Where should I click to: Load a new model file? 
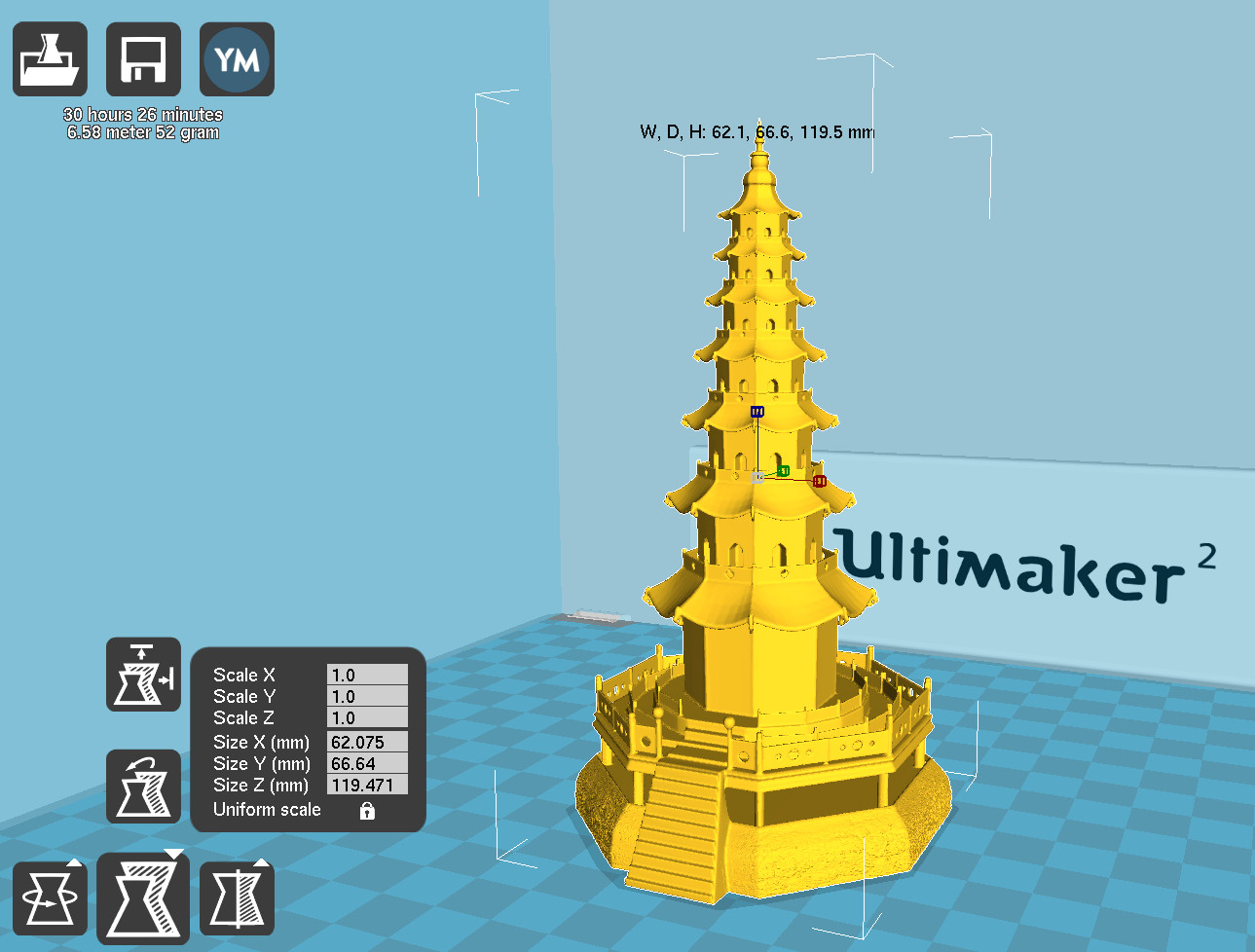[50, 59]
